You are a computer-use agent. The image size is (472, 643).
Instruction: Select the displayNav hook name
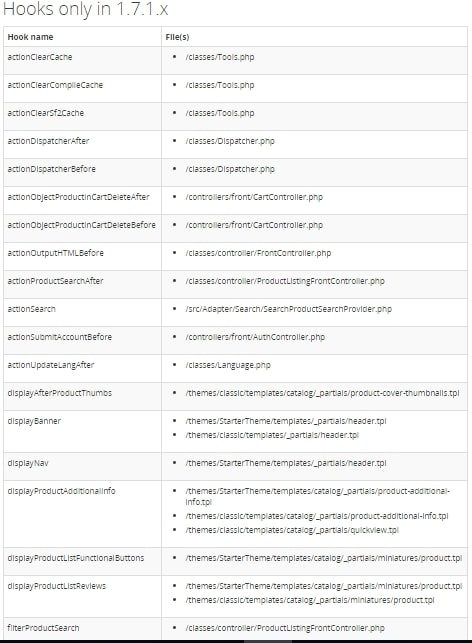click(x=28, y=463)
